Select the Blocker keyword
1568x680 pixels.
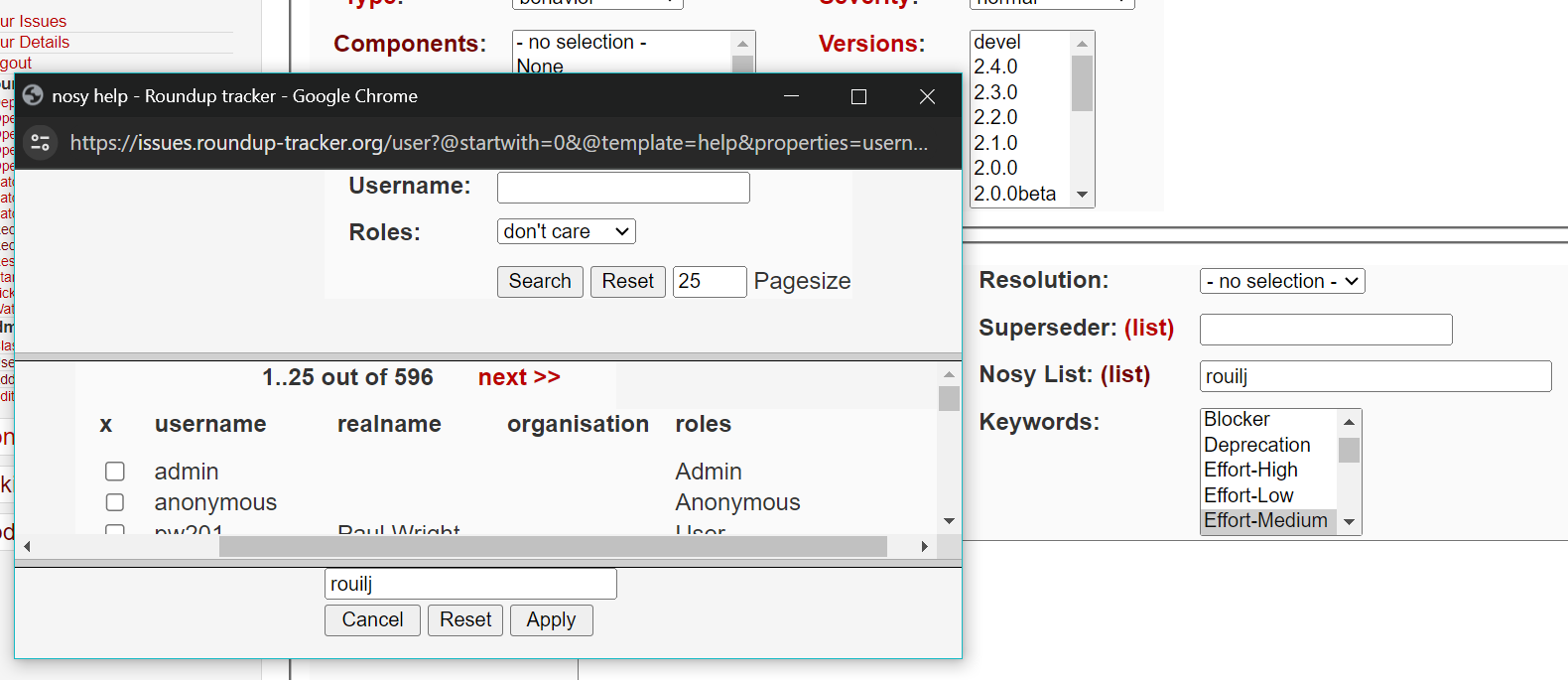pos(1269,419)
